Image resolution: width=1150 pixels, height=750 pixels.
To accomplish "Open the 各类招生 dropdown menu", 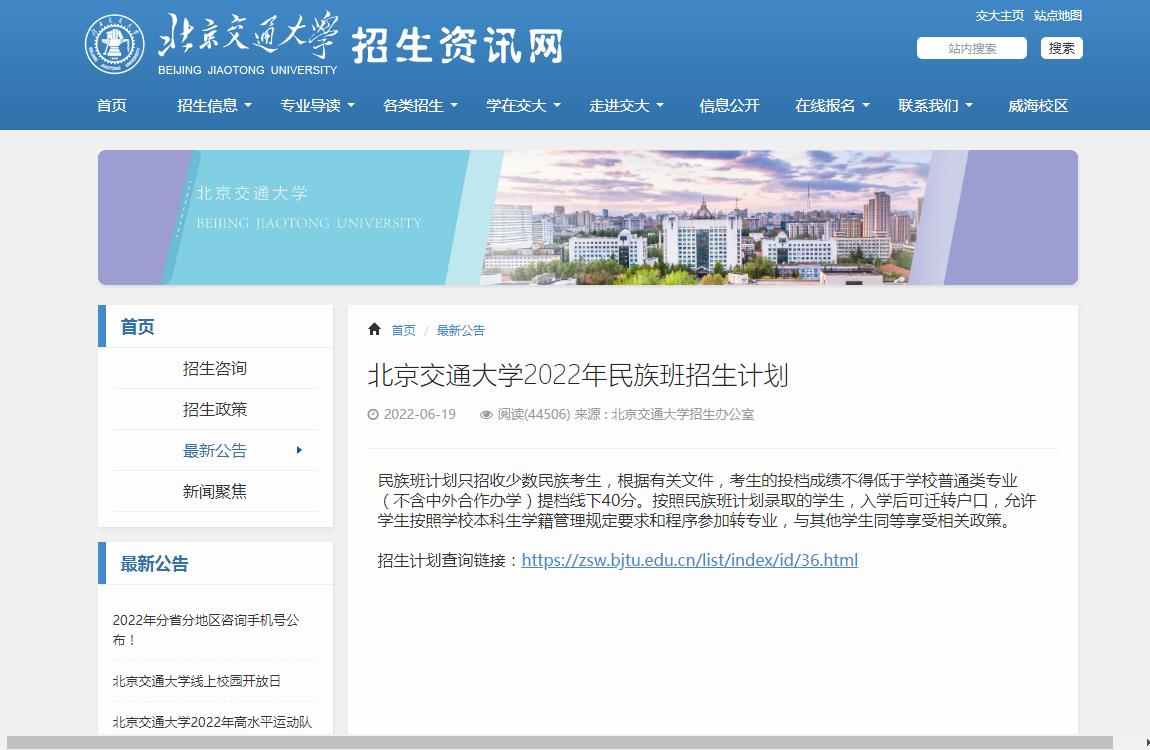I will click(420, 106).
